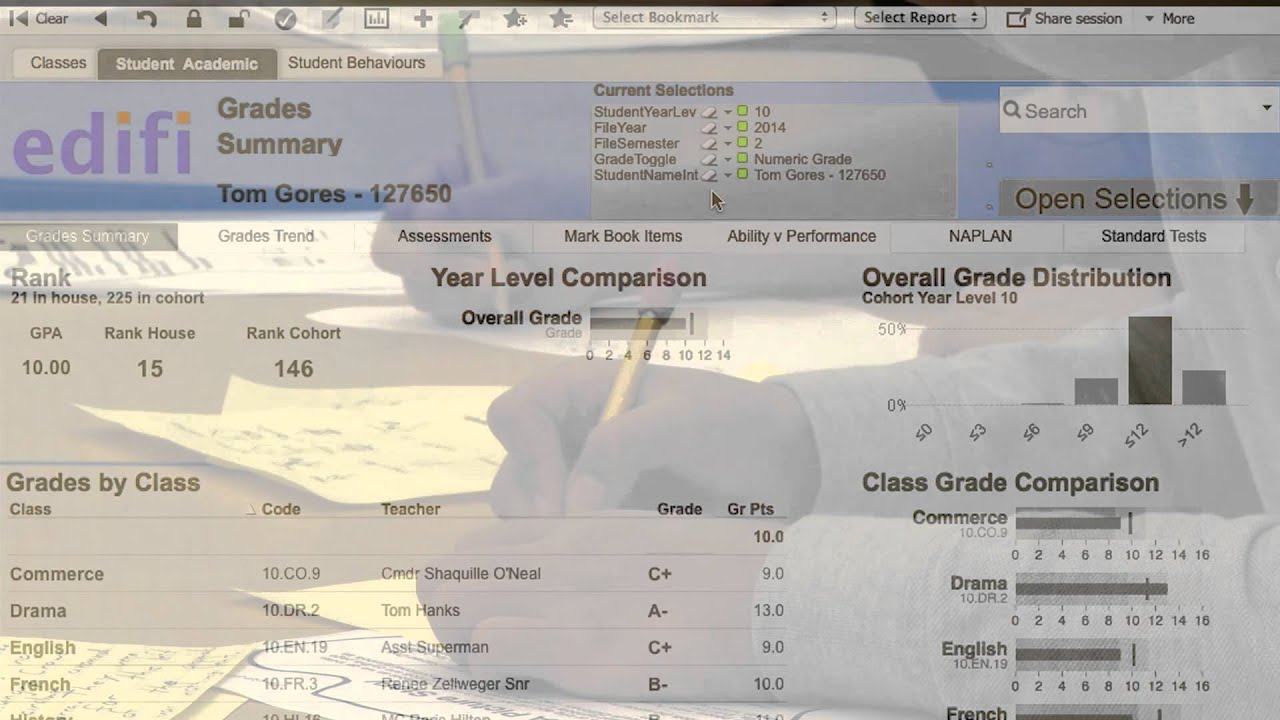
Task: Expand the StudentYearLev selection dropdown arrow
Action: coord(728,112)
